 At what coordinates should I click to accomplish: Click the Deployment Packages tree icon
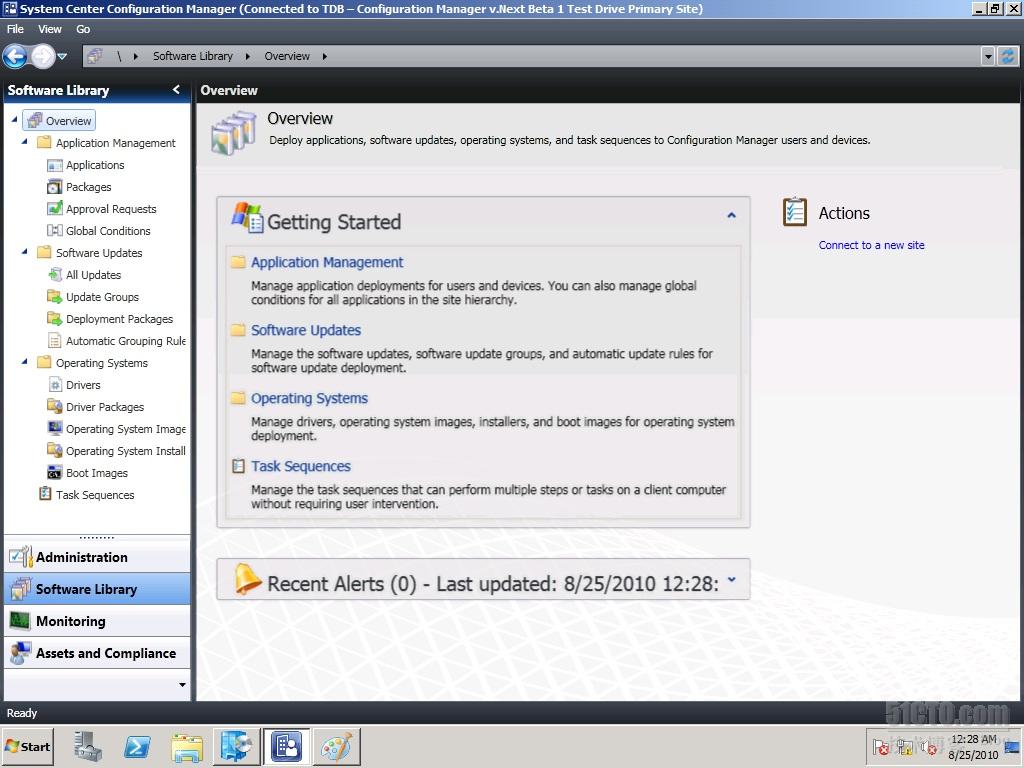click(55, 319)
